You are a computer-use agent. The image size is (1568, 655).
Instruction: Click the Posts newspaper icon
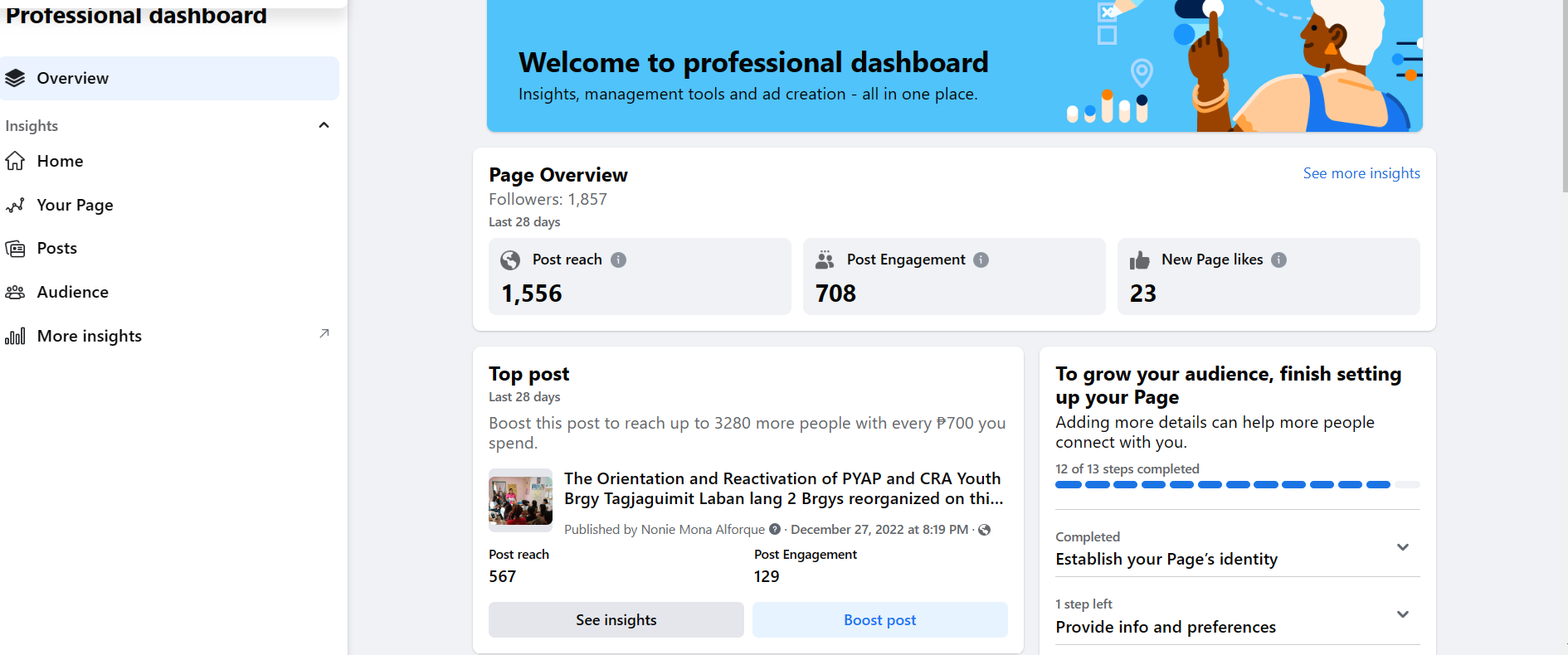[x=15, y=249]
